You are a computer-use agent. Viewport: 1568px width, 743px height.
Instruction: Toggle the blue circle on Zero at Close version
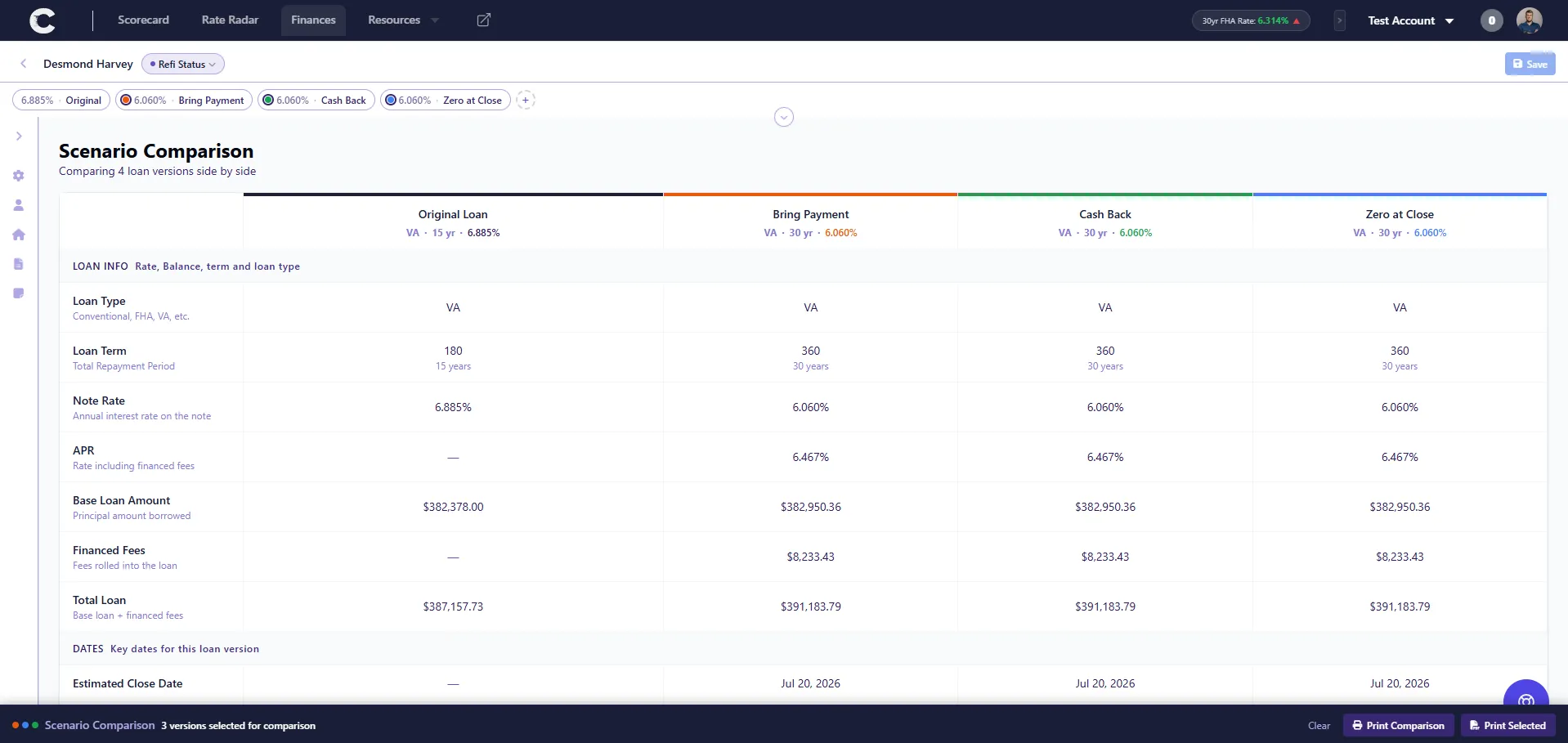[x=391, y=100]
